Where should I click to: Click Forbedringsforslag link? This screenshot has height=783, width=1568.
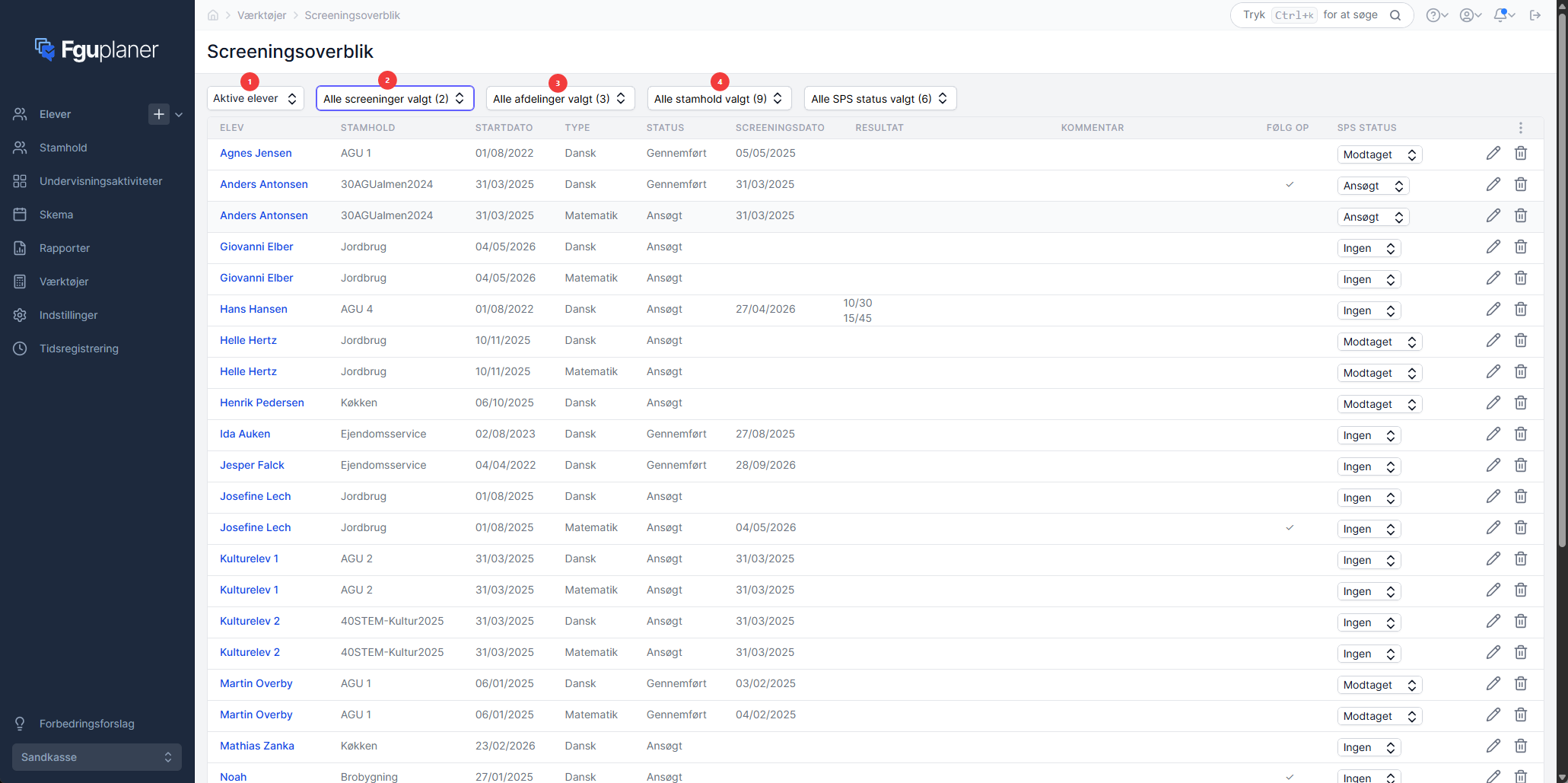click(87, 724)
